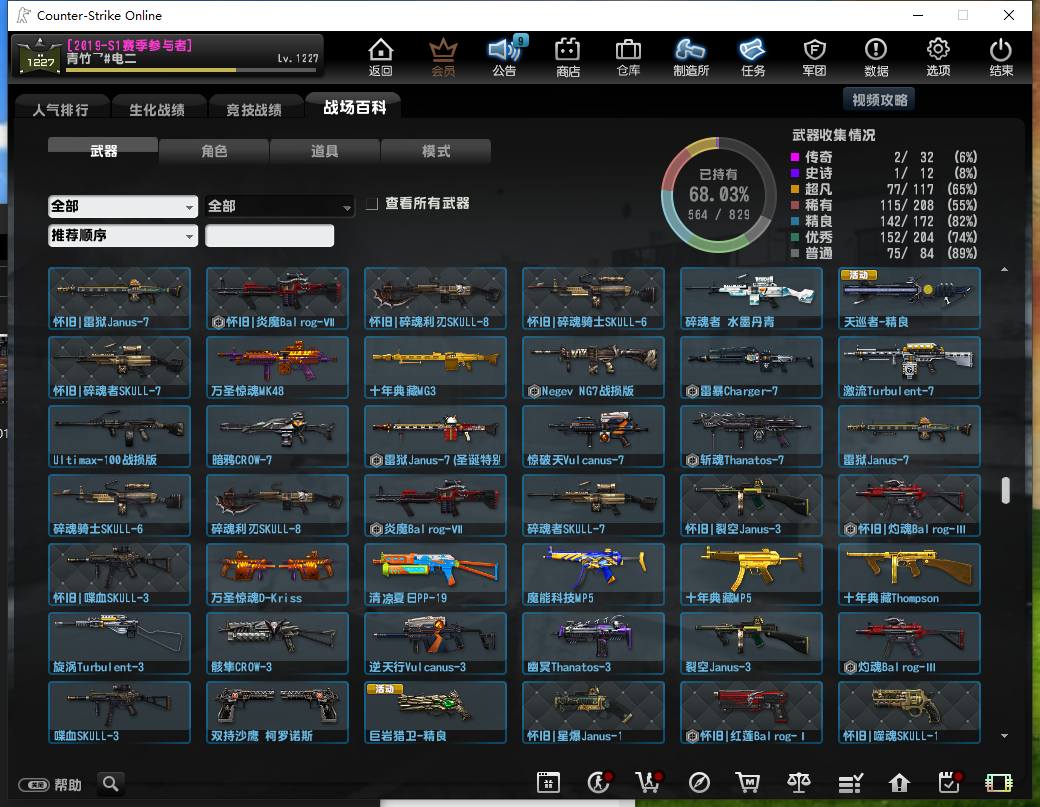Image resolution: width=1040 pixels, height=807 pixels.
Task: Select the 十年典藏Thompson weapon card
Action: point(909,574)
